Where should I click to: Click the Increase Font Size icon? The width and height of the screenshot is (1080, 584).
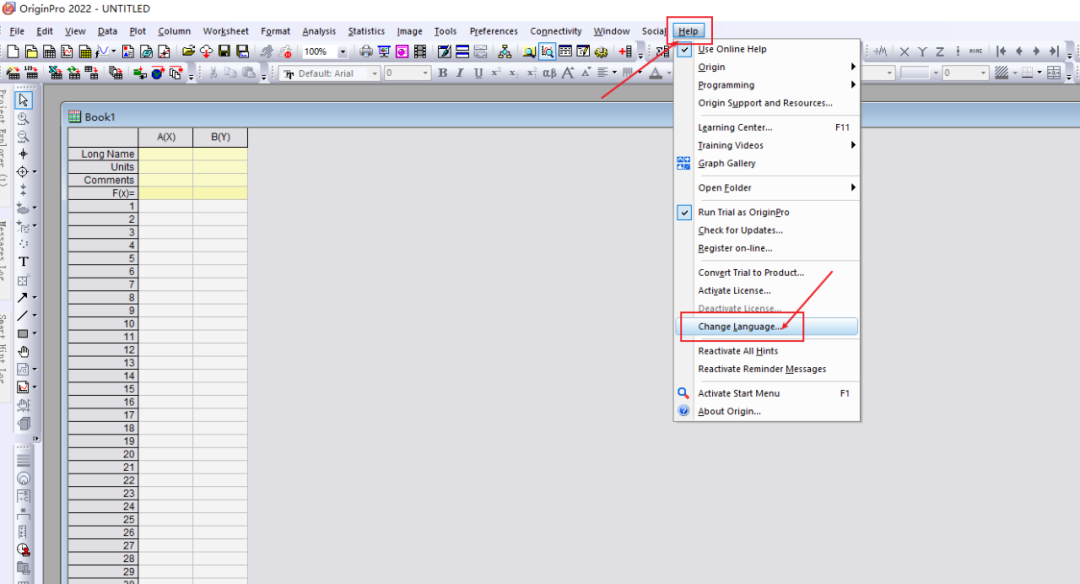point(568,73)
